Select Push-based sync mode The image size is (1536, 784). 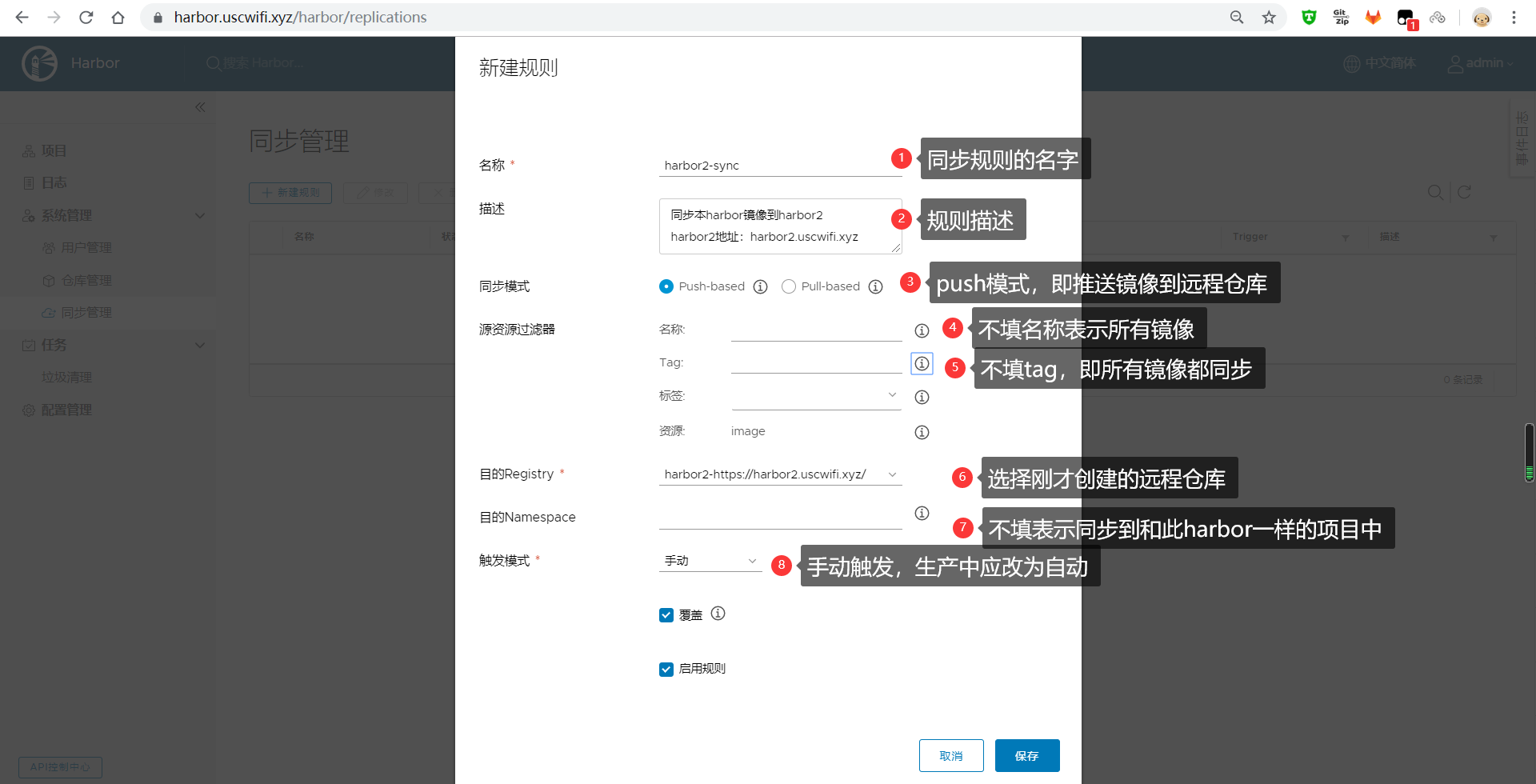[x=666, y=286]
